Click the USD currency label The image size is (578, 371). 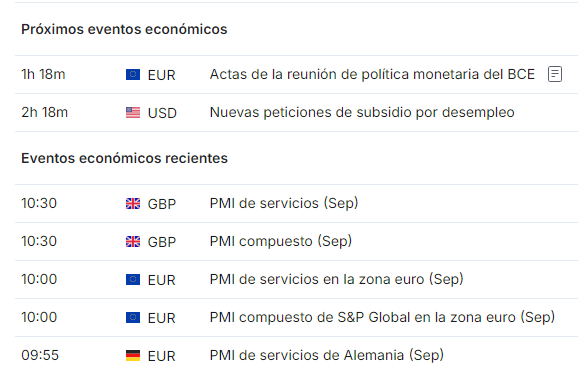162,113
